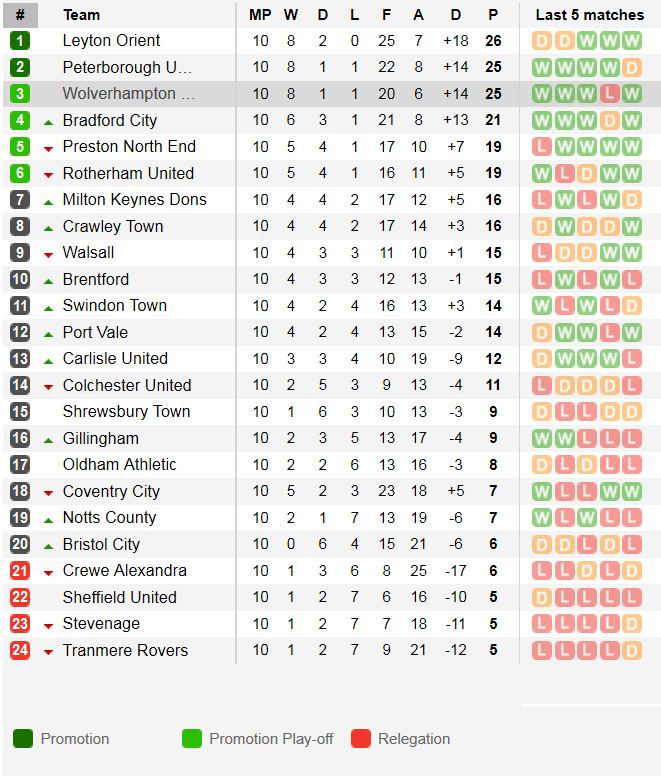Viewport: 661px width, 776px height.
Task: Click Bradford City's green up-arrow icon
Action: pyautogui.click(x=48, y=121)
